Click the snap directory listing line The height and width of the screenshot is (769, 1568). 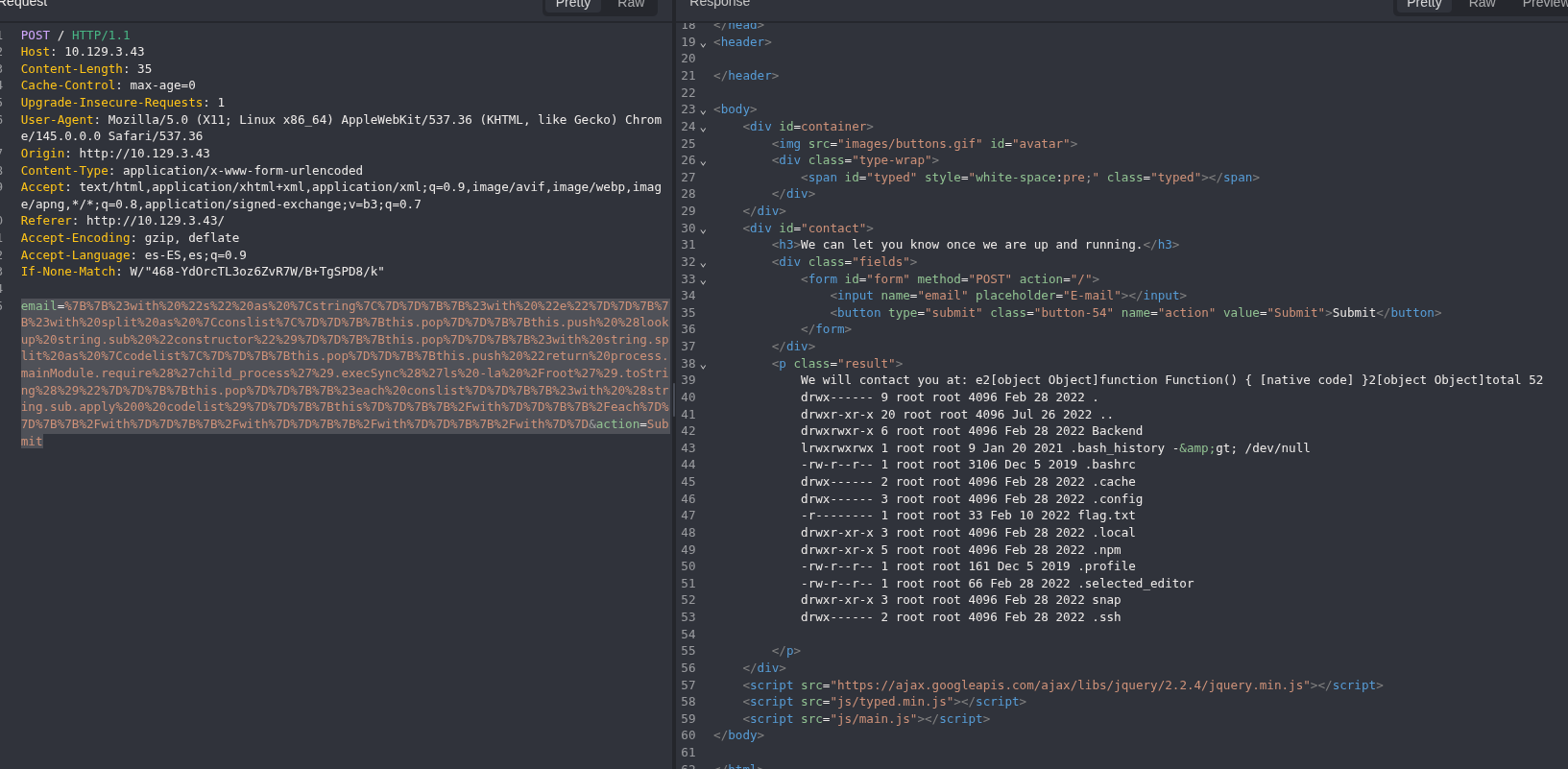pyautogui.click(x=961, y=600)
